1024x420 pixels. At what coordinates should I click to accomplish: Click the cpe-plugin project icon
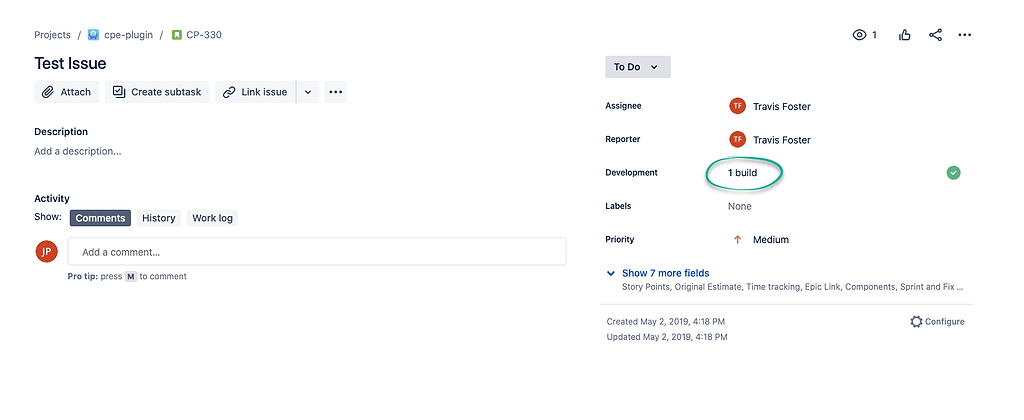(93, 35)
